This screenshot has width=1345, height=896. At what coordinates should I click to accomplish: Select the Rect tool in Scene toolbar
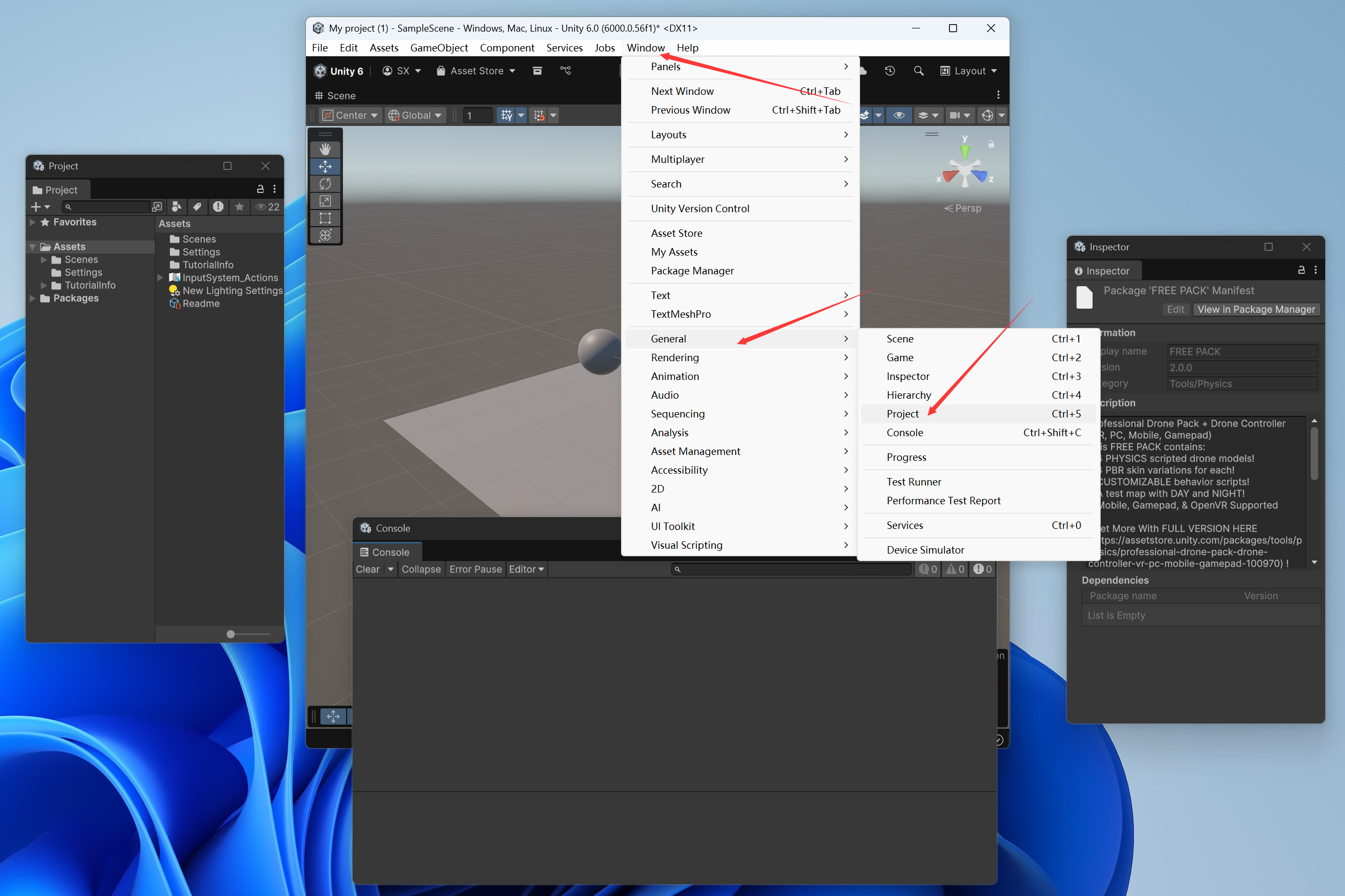[x=325, y=218]
